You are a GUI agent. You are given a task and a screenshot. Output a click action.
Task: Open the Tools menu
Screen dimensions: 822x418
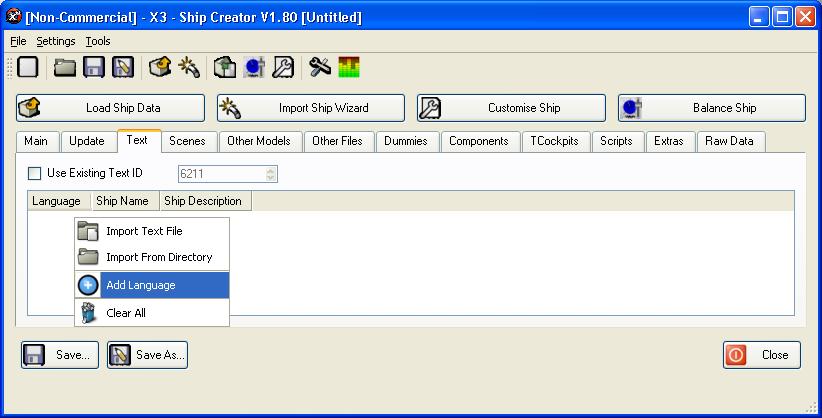pyautogui.click(x=98, y=41)
